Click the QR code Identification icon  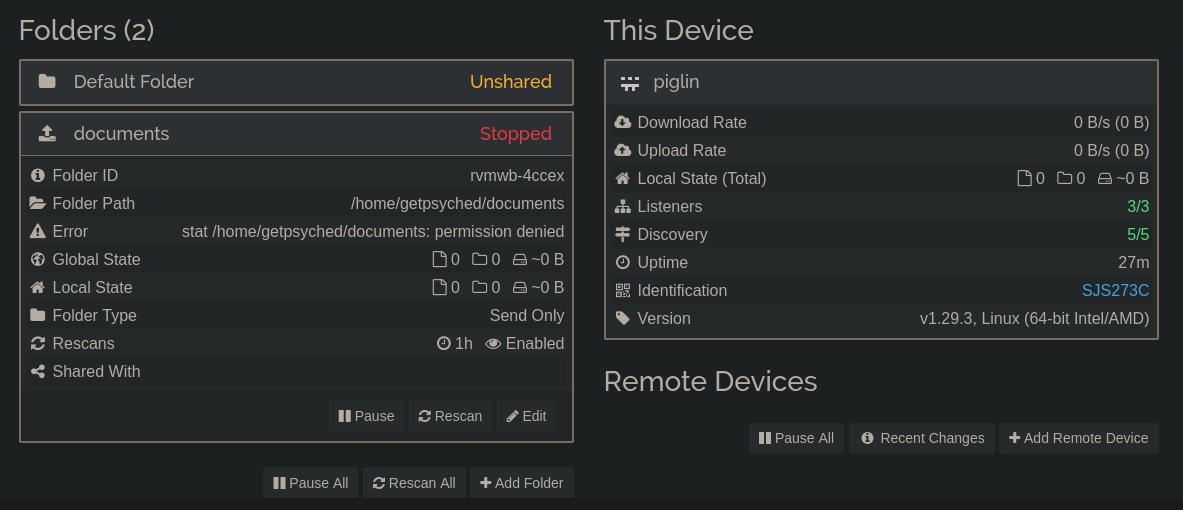(622, 290)
